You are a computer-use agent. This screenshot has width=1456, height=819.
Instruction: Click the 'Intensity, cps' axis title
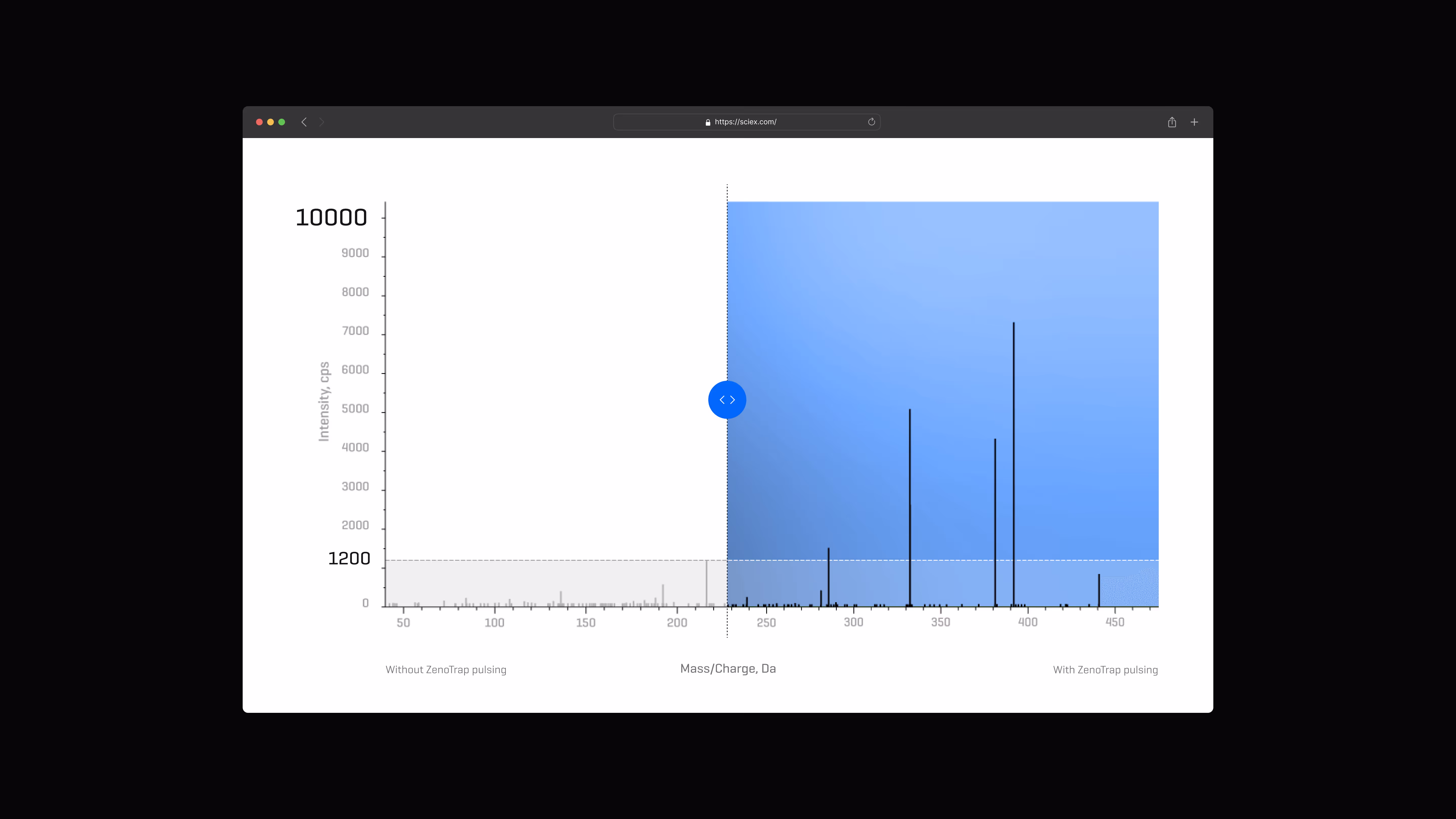tap(323, 401)
